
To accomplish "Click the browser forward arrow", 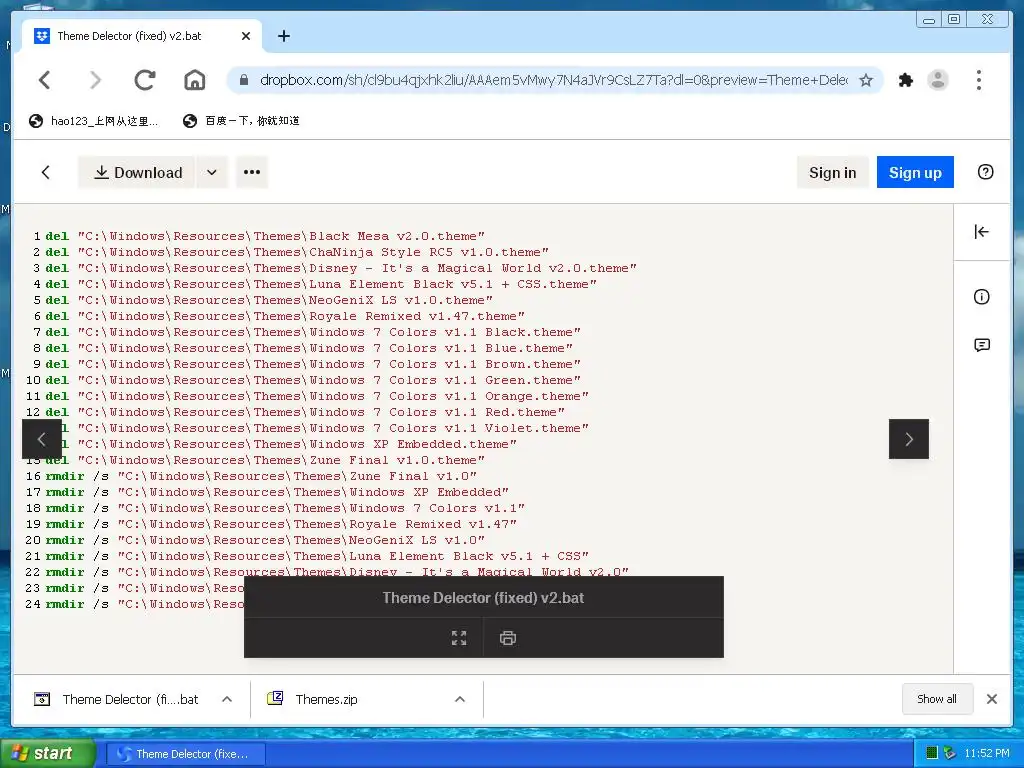I will [95, 80].
